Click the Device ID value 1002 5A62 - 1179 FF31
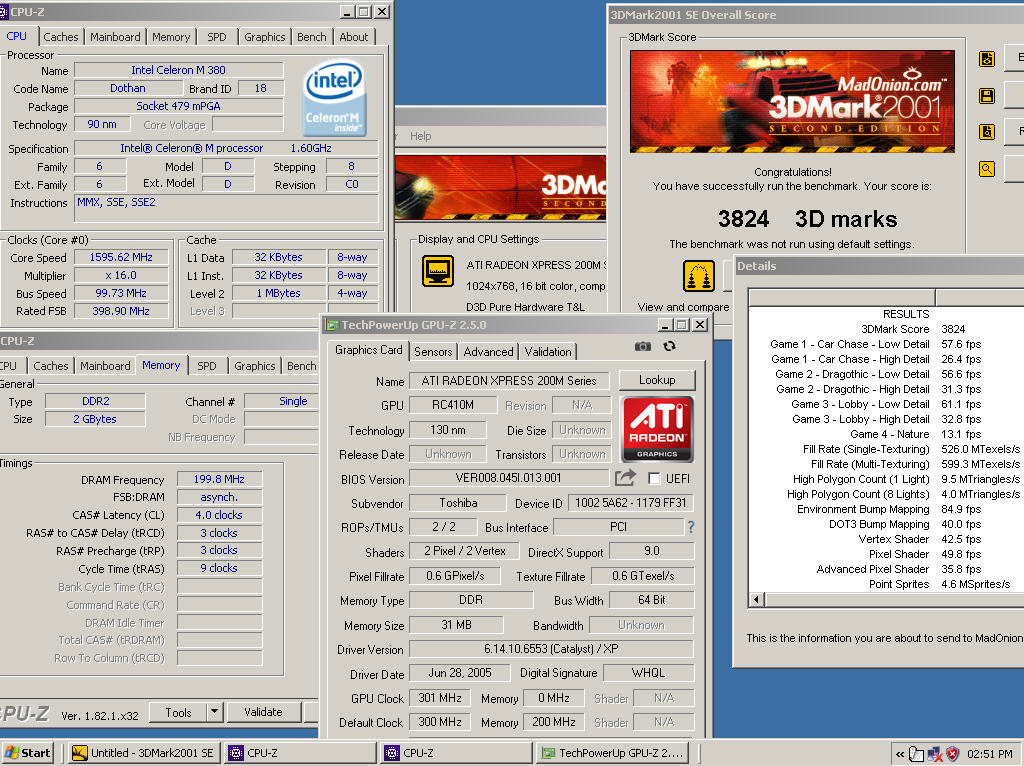The height and width of the screenshot is (766, 1024). (630, 503)
